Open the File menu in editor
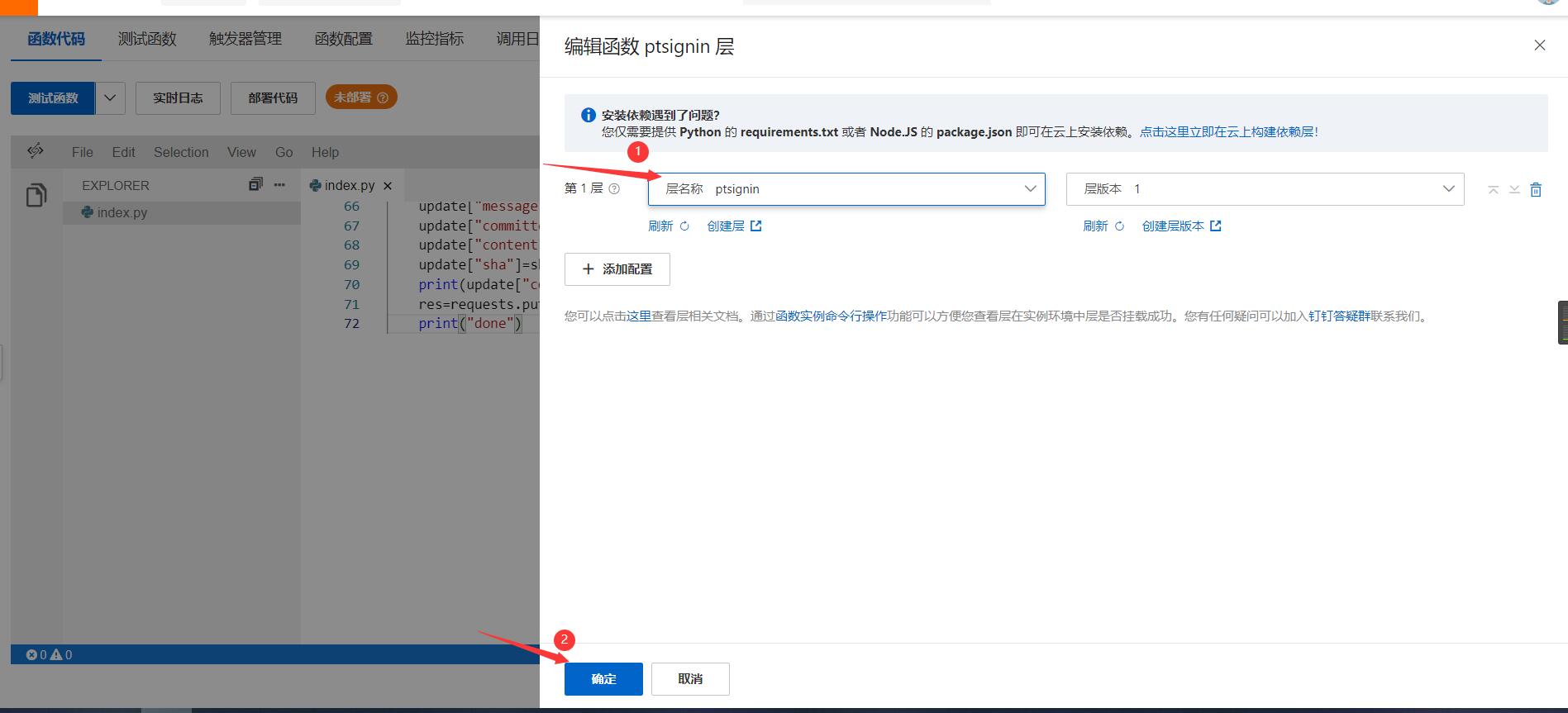Image resolution: width=1568 pixels, height=713 pixels. point(83,152)
